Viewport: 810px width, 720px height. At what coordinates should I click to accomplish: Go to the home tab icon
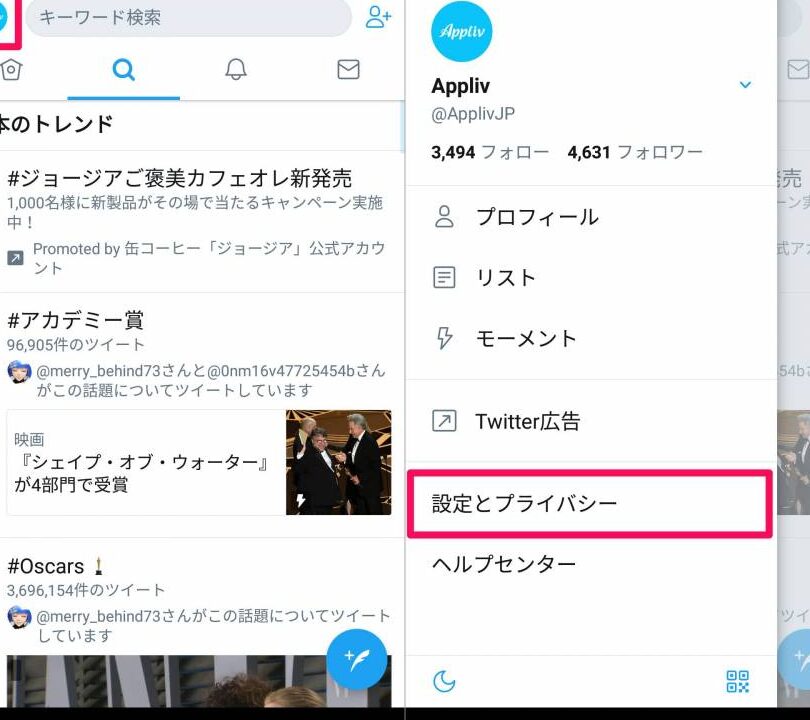(x=11, y=69)
